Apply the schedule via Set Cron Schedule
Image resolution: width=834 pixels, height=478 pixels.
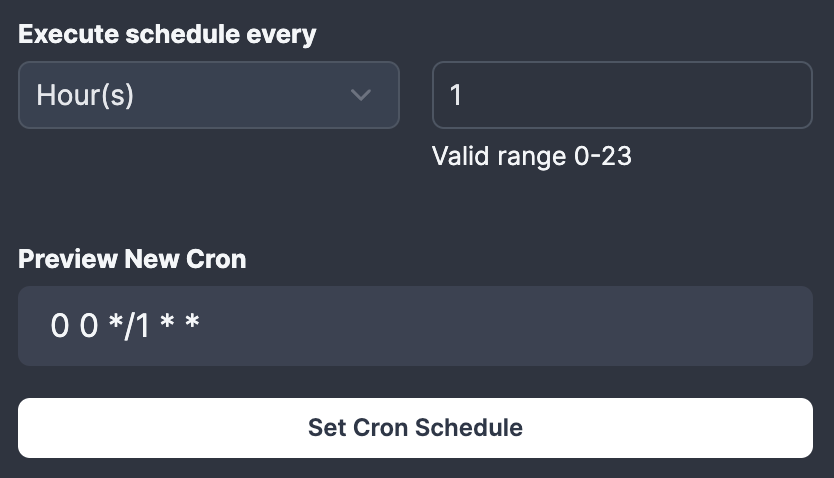(x=415, y=428)
